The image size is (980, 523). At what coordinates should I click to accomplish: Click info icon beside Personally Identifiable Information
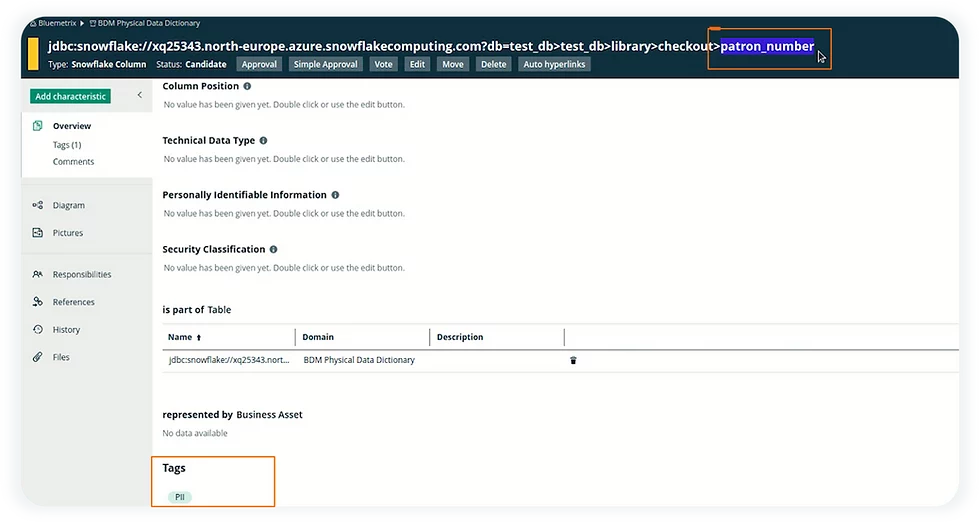[335, 195]
